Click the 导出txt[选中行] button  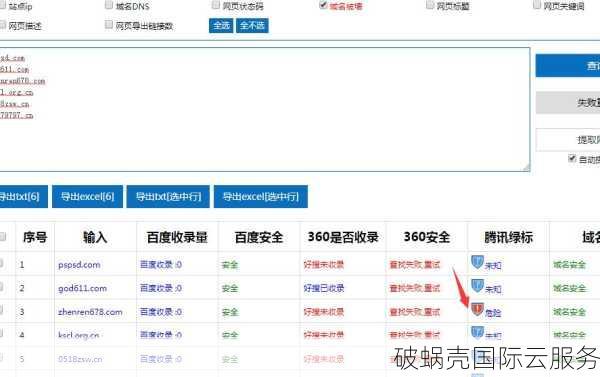coord(168,197)
